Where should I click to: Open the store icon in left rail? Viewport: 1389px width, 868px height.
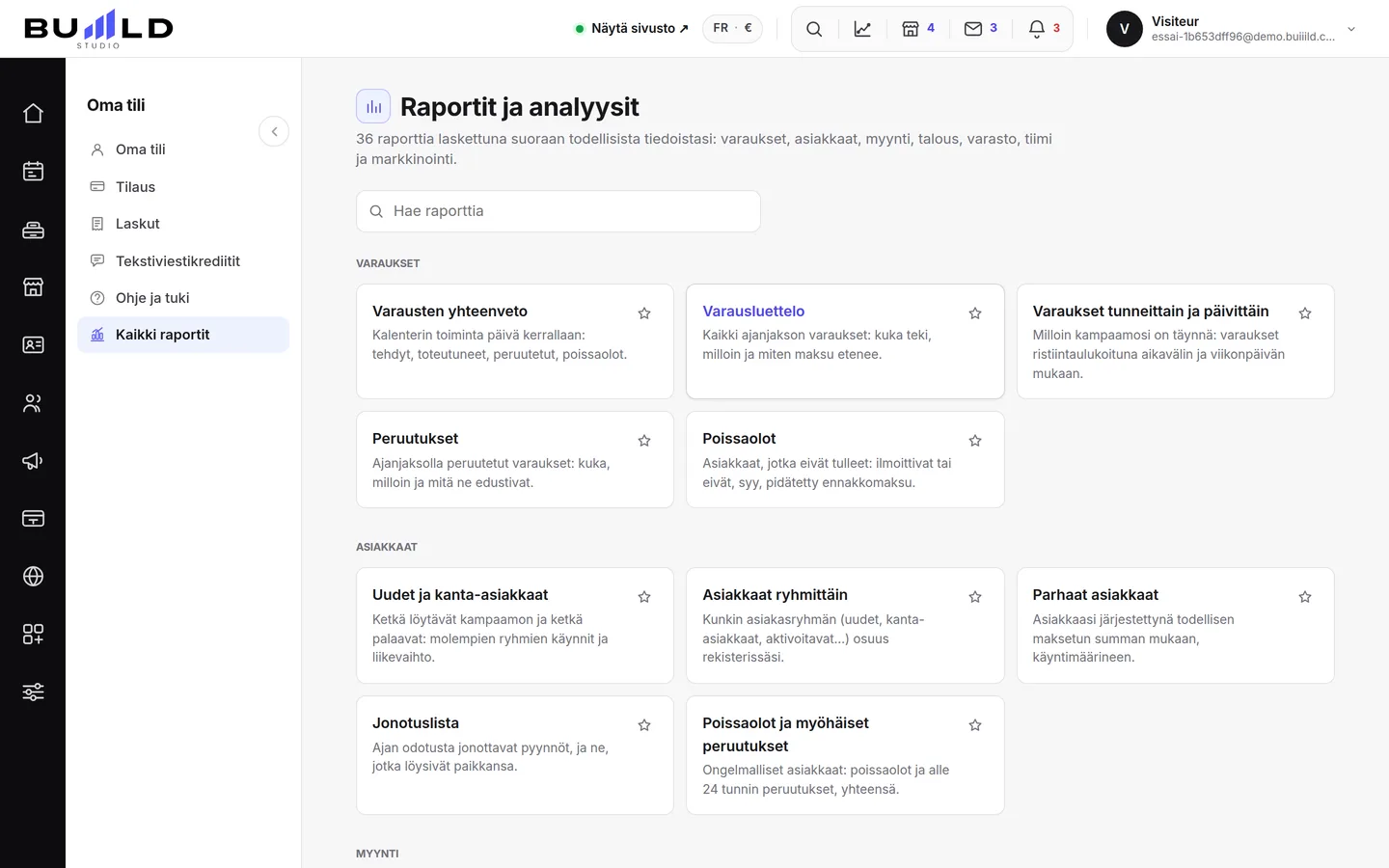click(33, 287)
